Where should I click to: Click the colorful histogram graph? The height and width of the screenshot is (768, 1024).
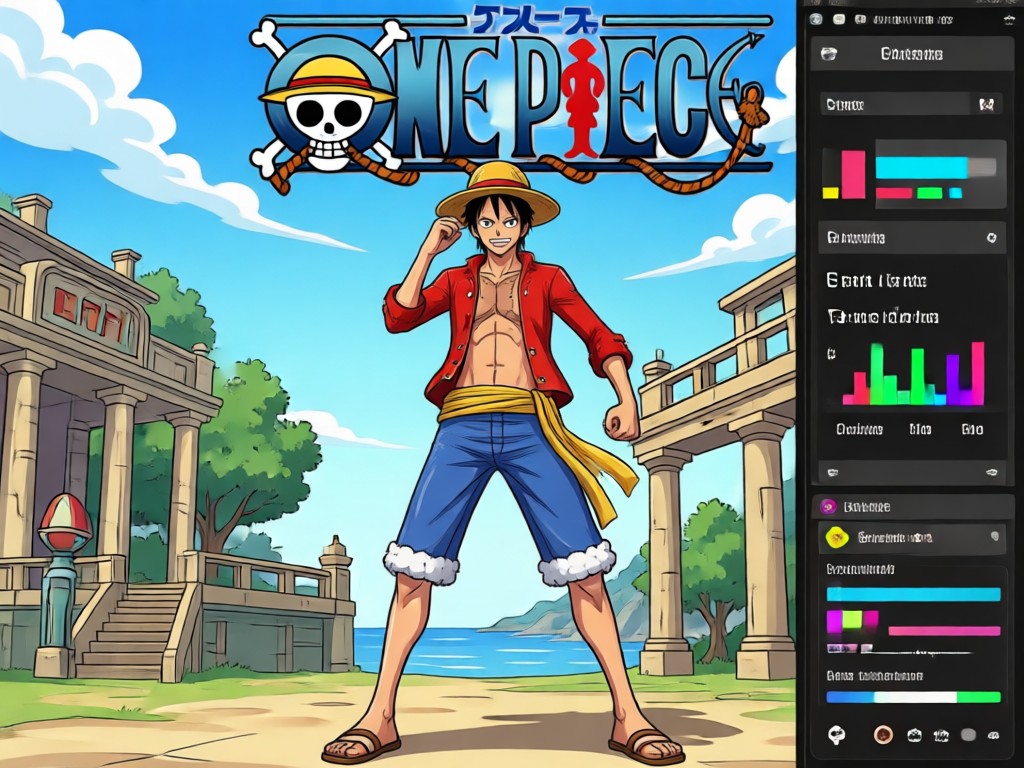[914, 374]
